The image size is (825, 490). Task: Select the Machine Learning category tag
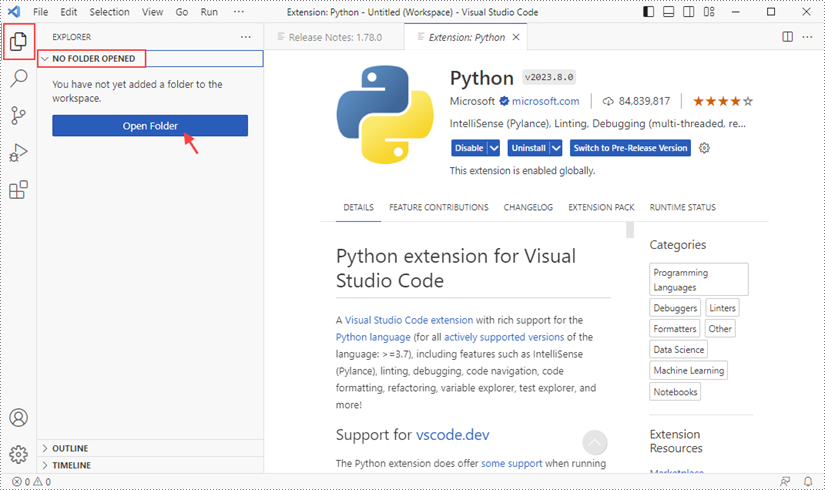point(689,371)
